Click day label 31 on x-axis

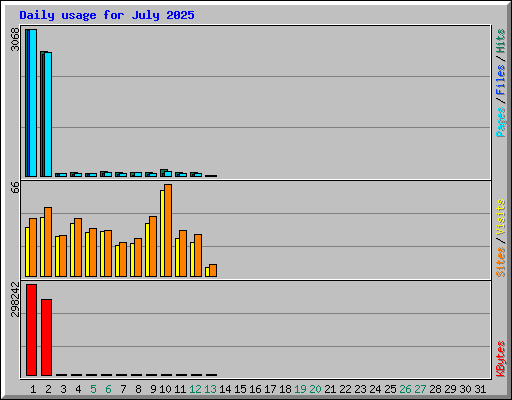coord(480,389)
